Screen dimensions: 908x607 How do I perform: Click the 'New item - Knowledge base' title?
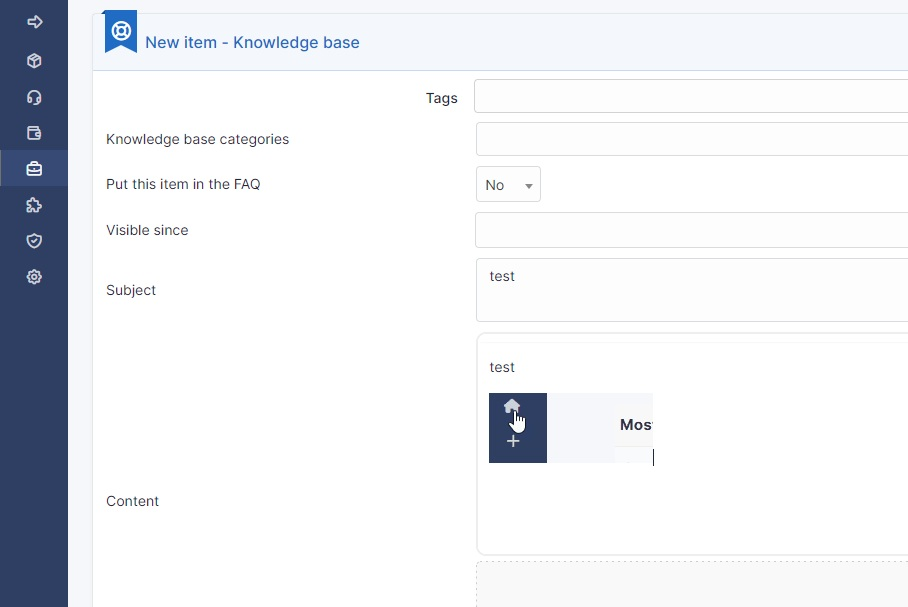coord(253,43)
